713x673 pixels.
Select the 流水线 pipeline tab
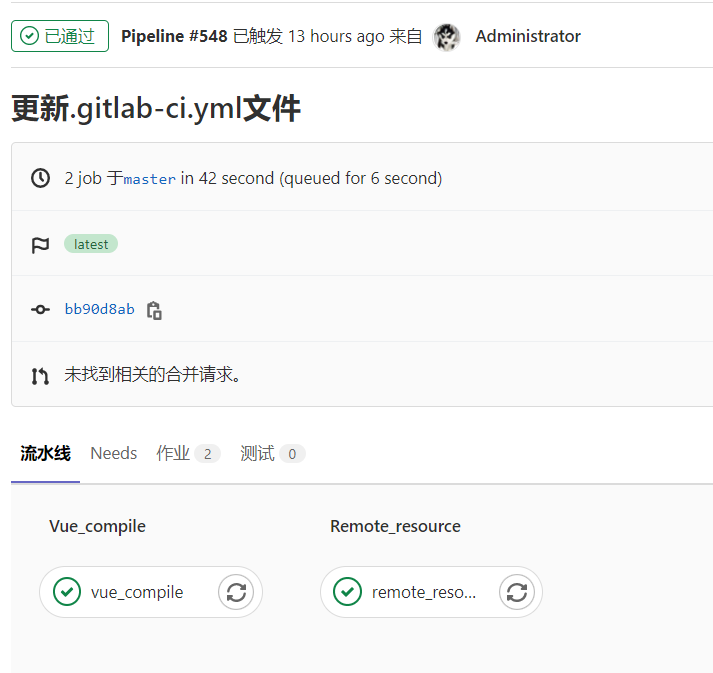pyautogui.click(x=45, y=454)
